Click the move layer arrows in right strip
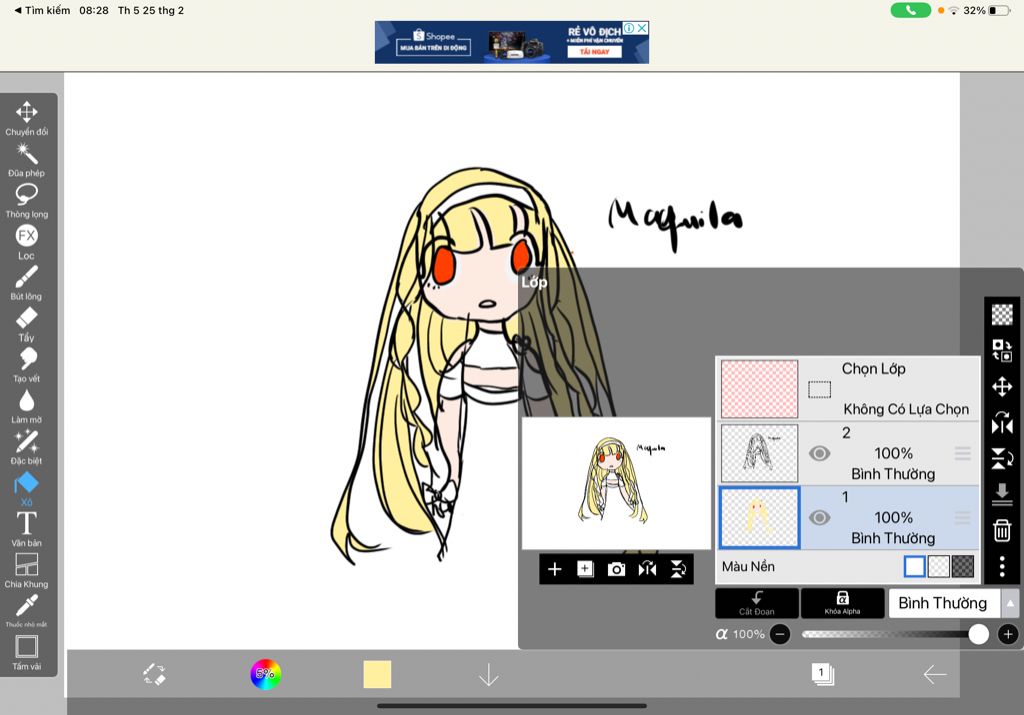 [1002, 387]
